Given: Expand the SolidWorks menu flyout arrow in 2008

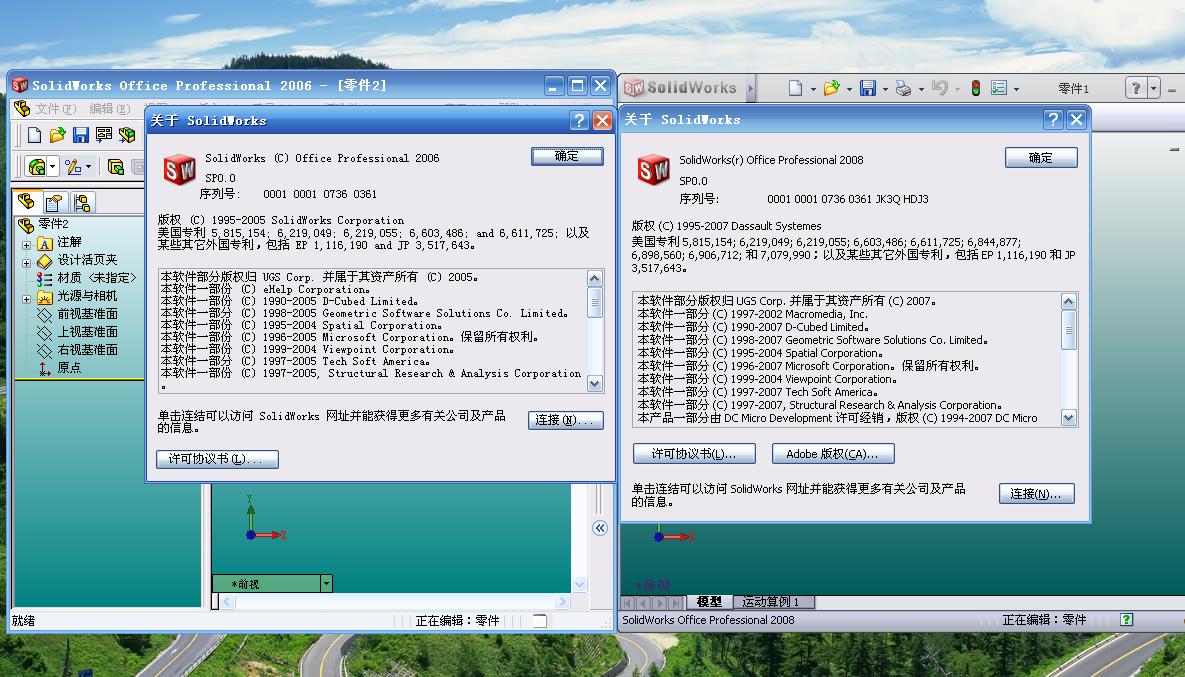Looking at the screenshot, I should [x=750, y=88].
